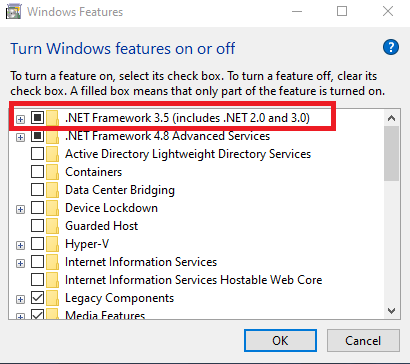The image size is (410, 364).
Task: Click the Cancel button
Action: point(363,341)
